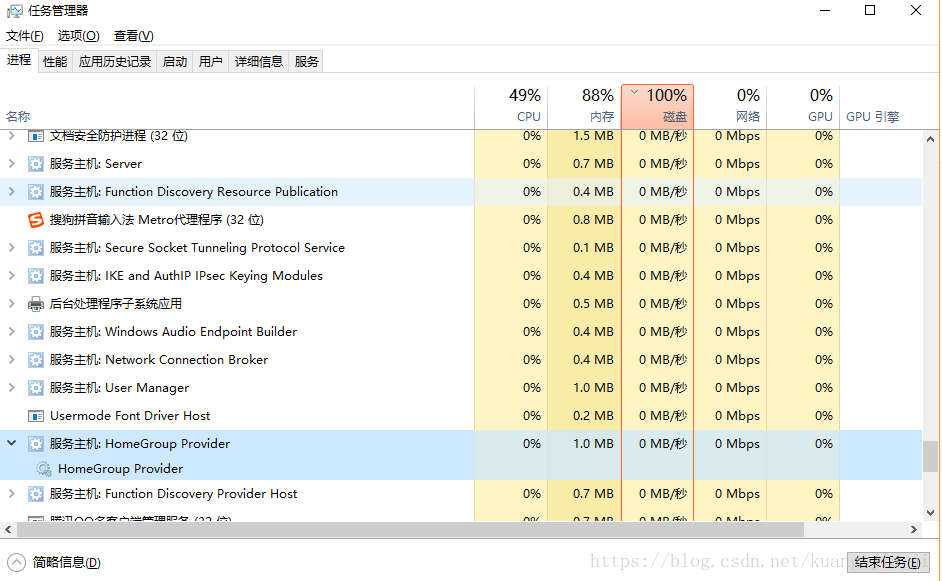Select the child HomeGroup Provider service entry
942x581 pixels.
pos(120,469)
